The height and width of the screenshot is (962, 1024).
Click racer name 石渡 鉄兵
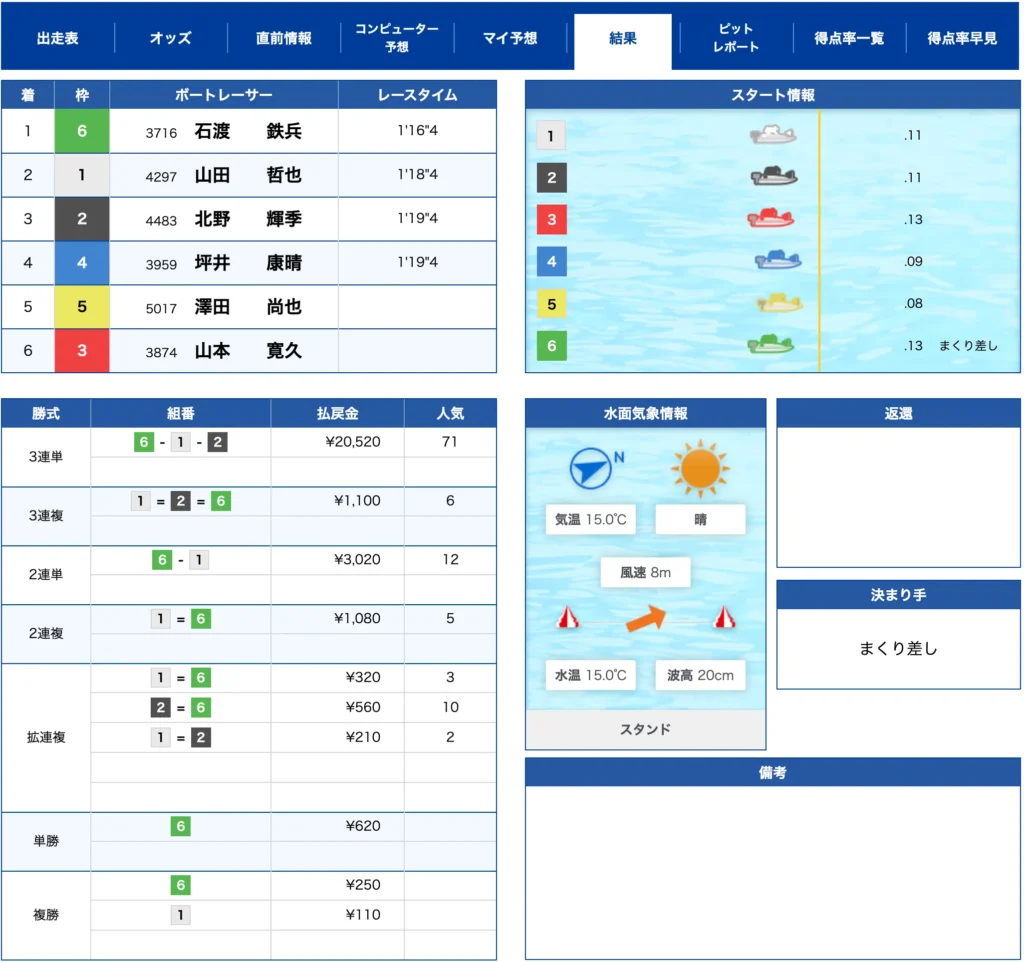(248, 131)
